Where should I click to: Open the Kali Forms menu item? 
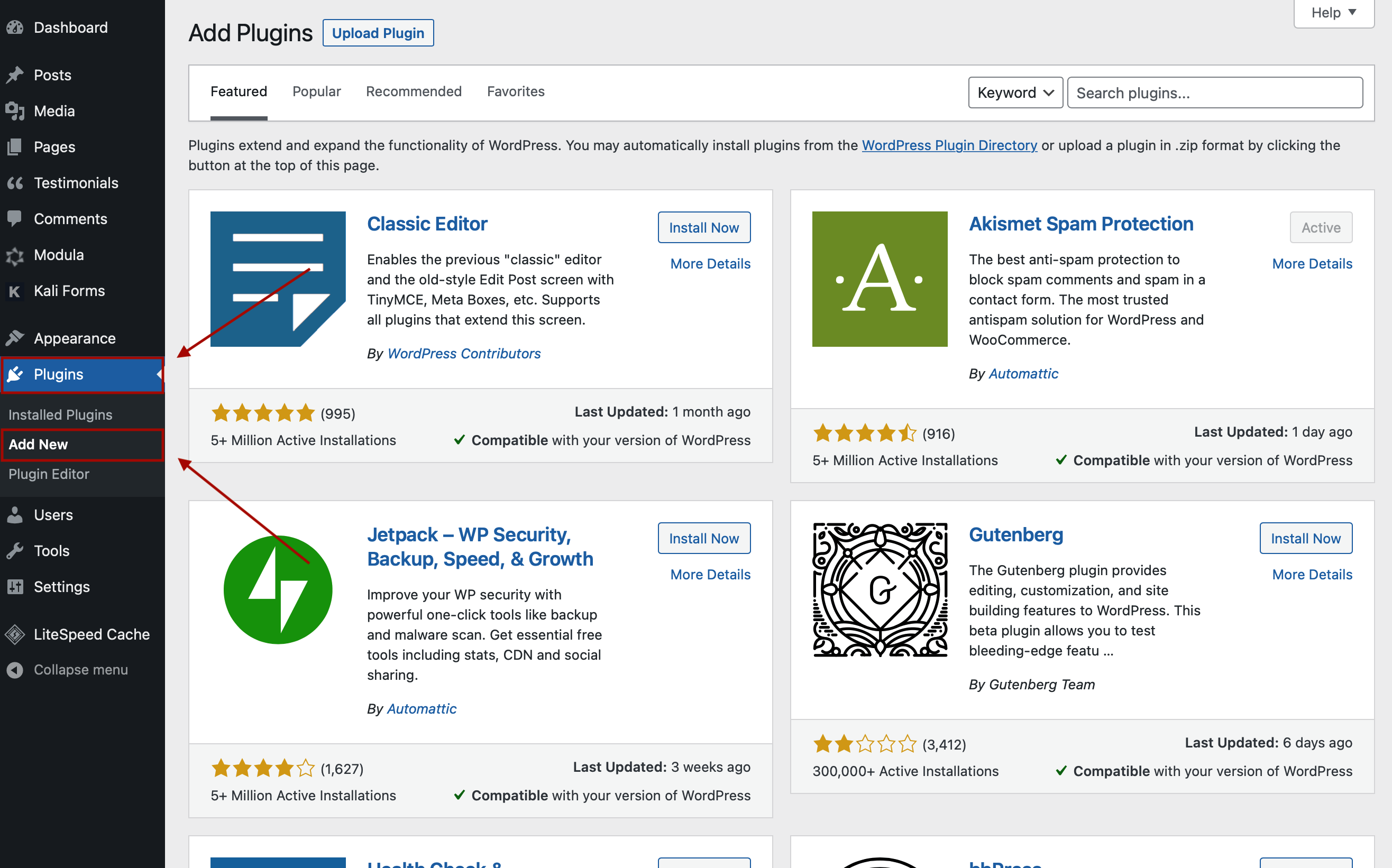(82, 291)
